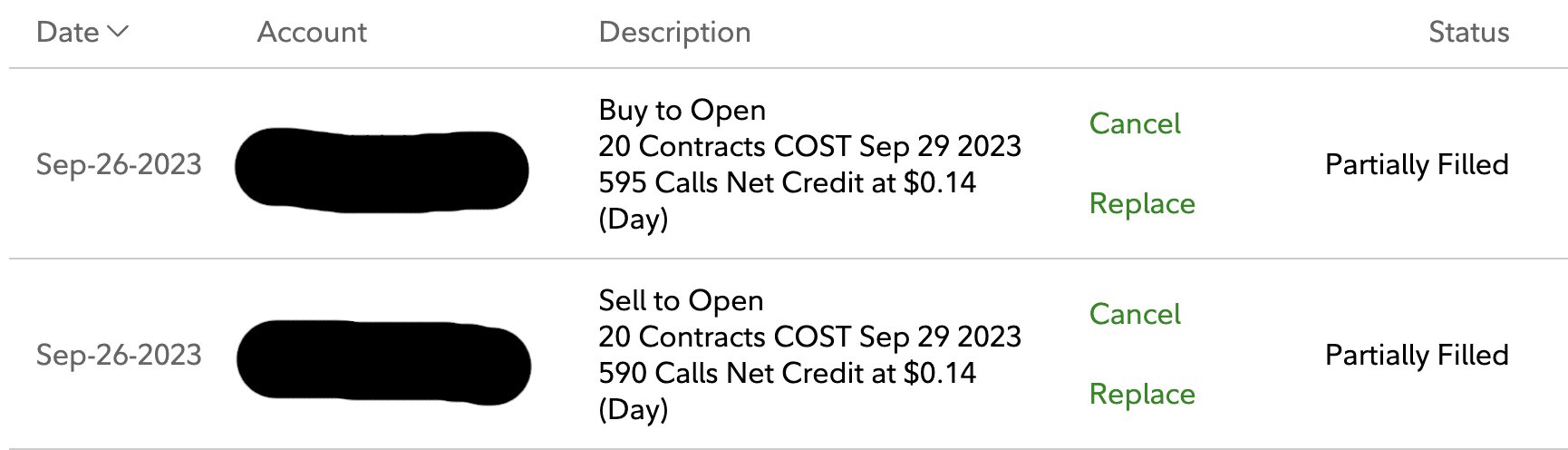
Task: Click the Date column header label
Action: pos(68,32)
